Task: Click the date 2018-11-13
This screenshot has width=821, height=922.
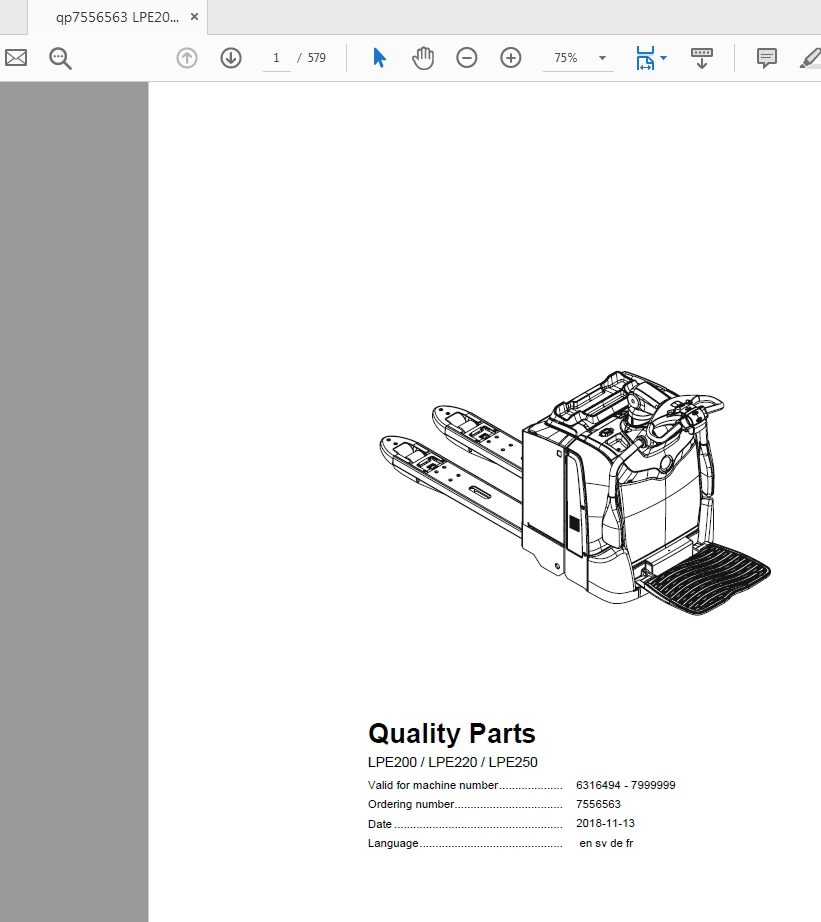Action: (605, 823)
